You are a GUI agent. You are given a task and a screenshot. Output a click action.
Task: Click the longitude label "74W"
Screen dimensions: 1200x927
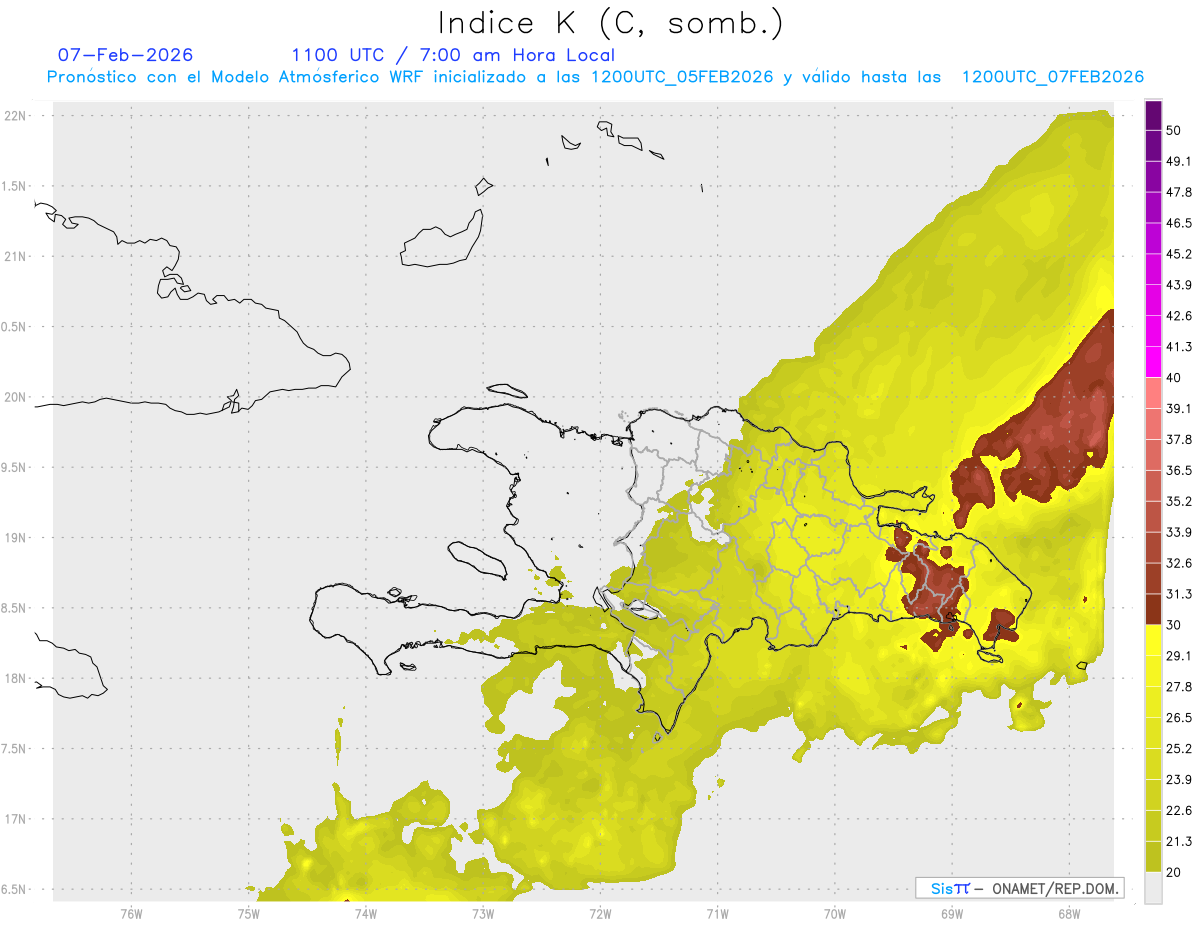pos(365,912)
